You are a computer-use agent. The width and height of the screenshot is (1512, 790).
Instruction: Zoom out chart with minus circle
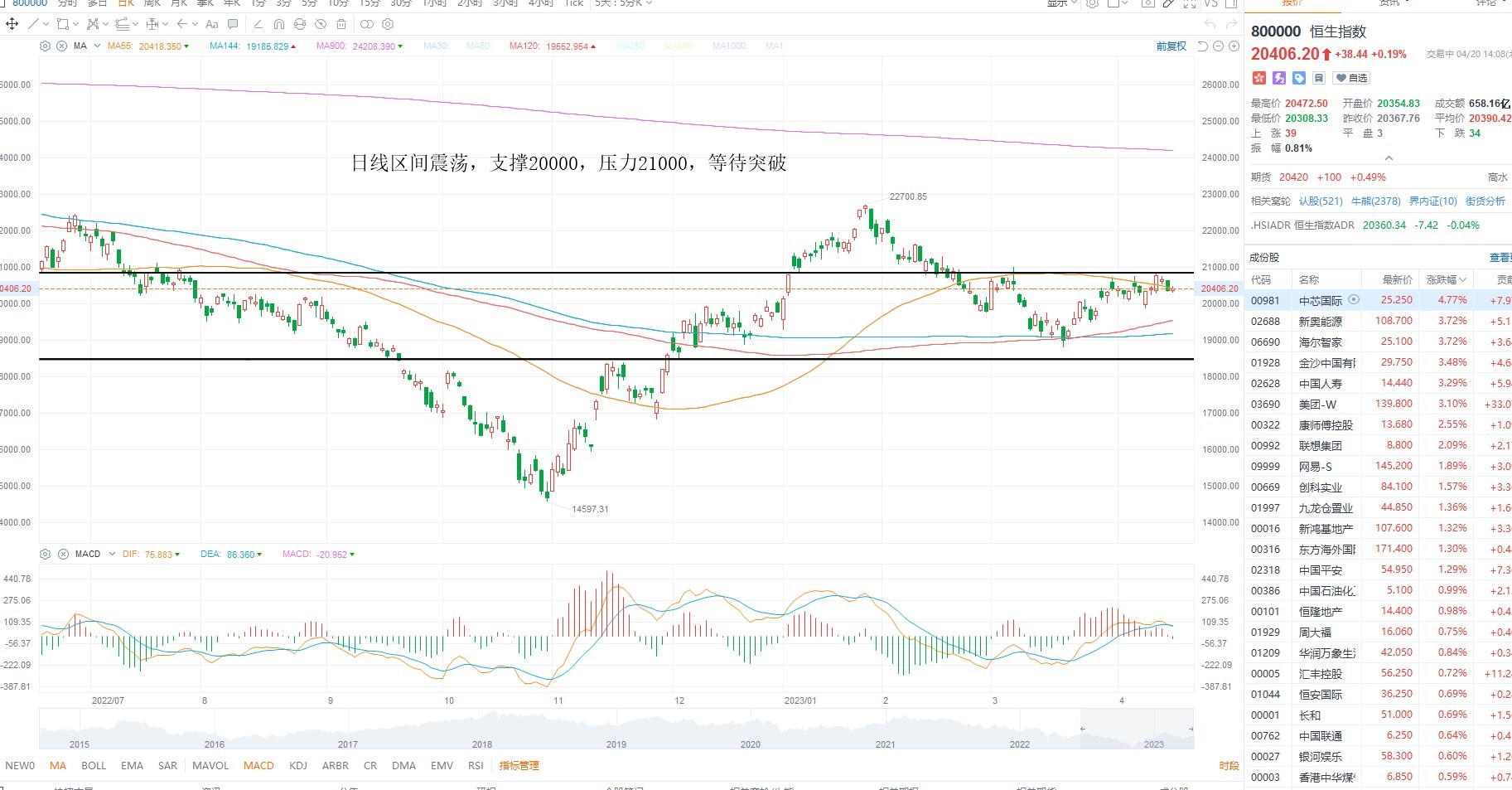[x=1219, y=46]
